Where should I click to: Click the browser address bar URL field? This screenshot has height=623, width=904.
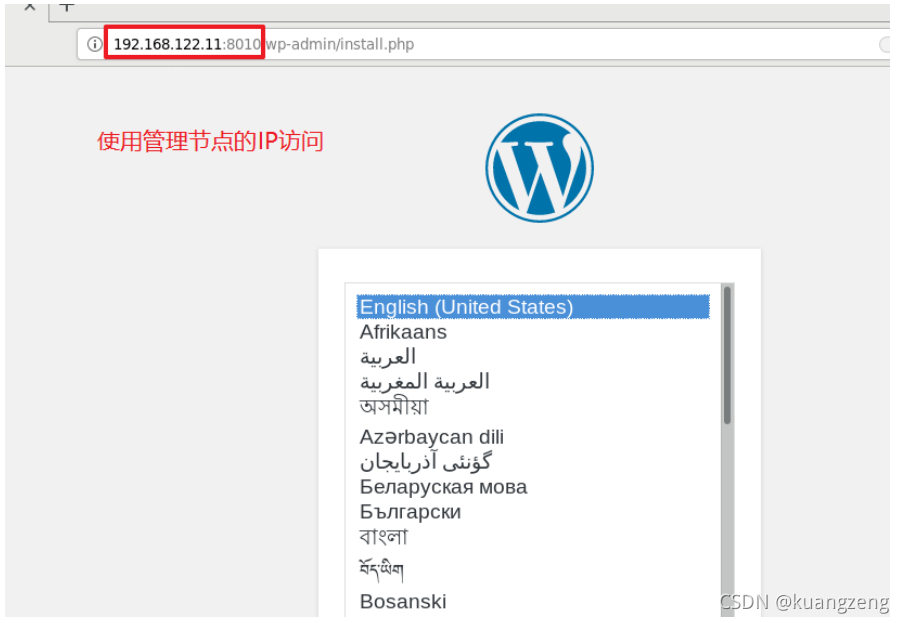pos(483,44)
